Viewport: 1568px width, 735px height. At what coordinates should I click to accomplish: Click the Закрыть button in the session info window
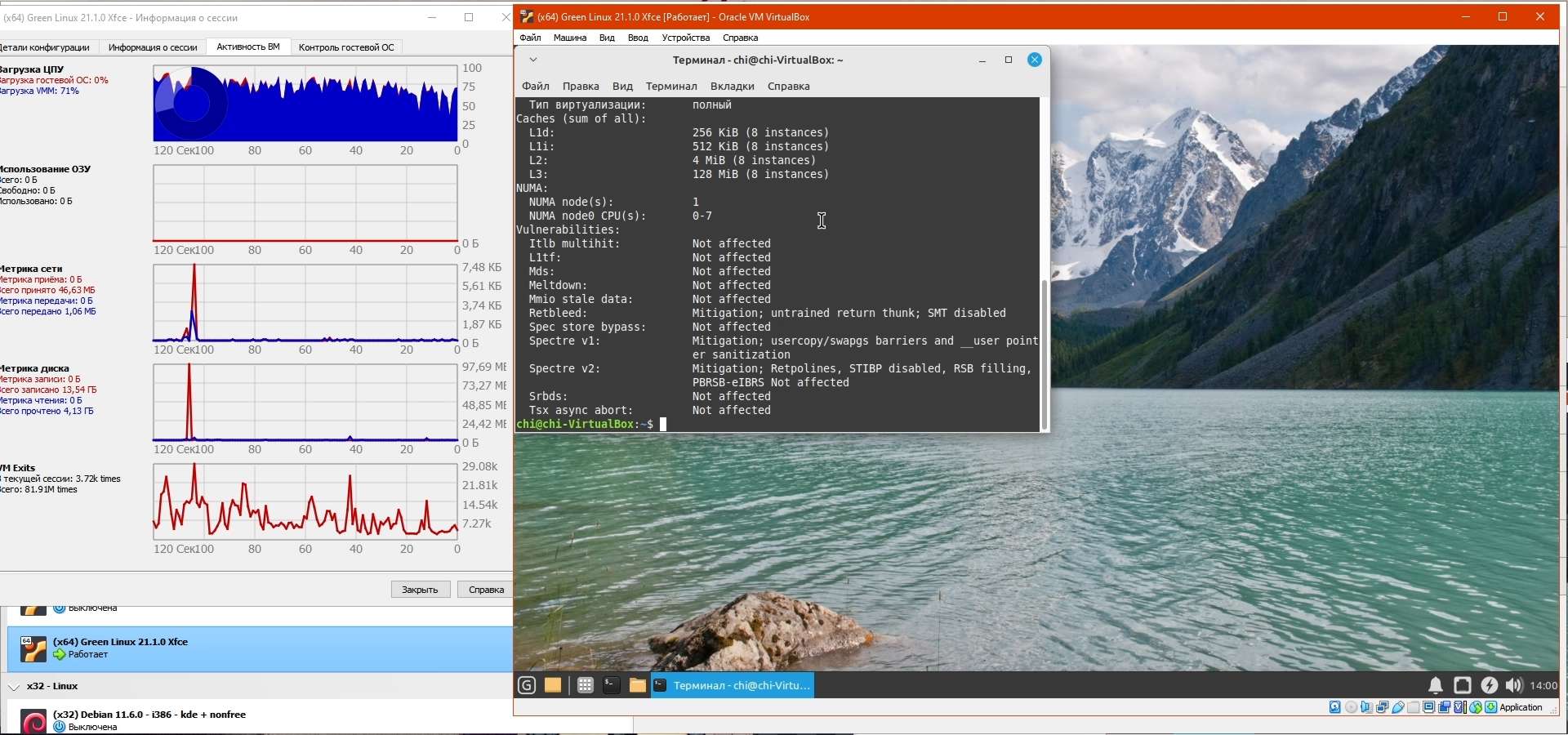tap(421, 590)
